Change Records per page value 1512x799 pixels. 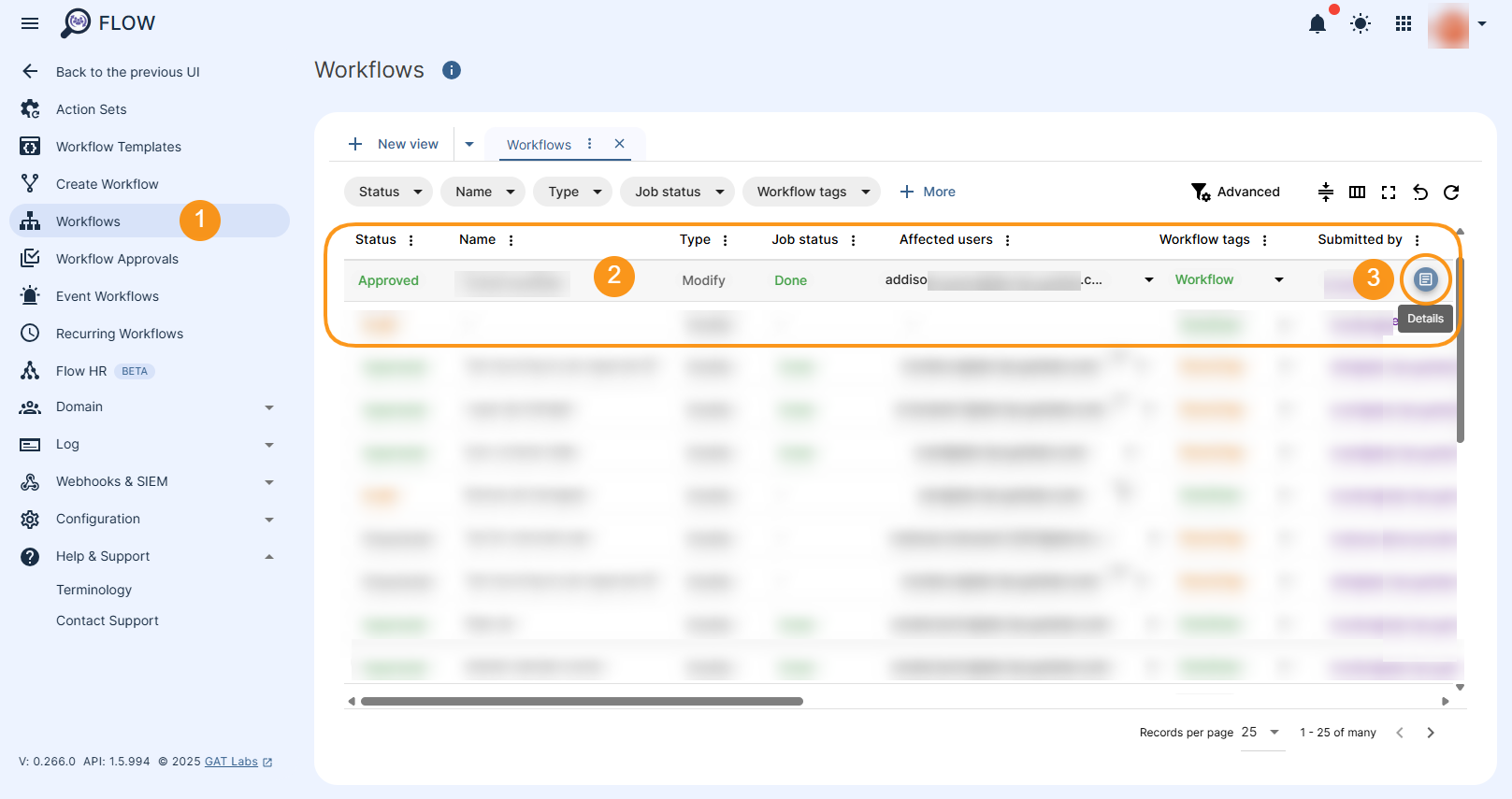click(x=1261, y=733)
